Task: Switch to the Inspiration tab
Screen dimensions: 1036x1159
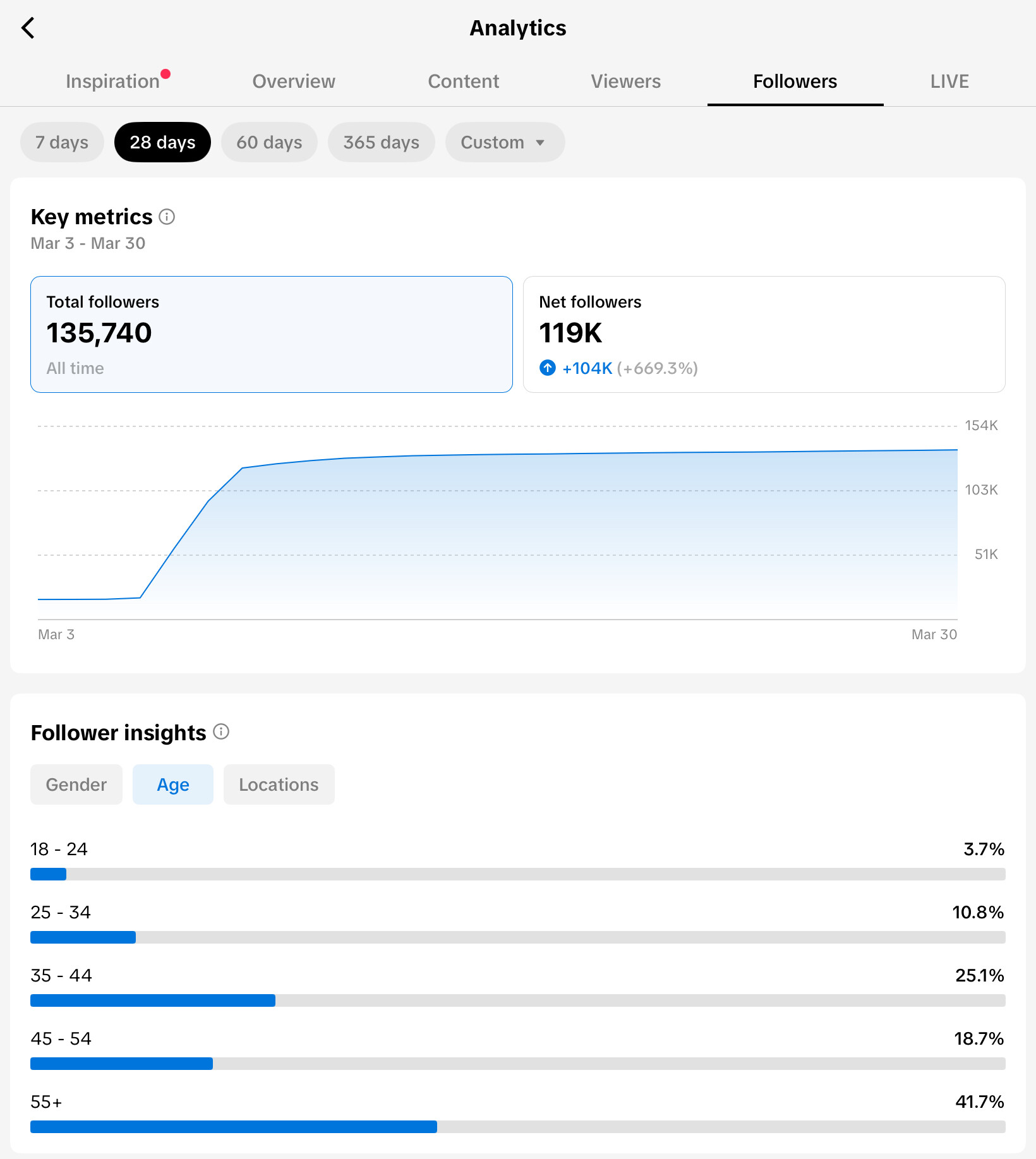Action: (113, 81)
